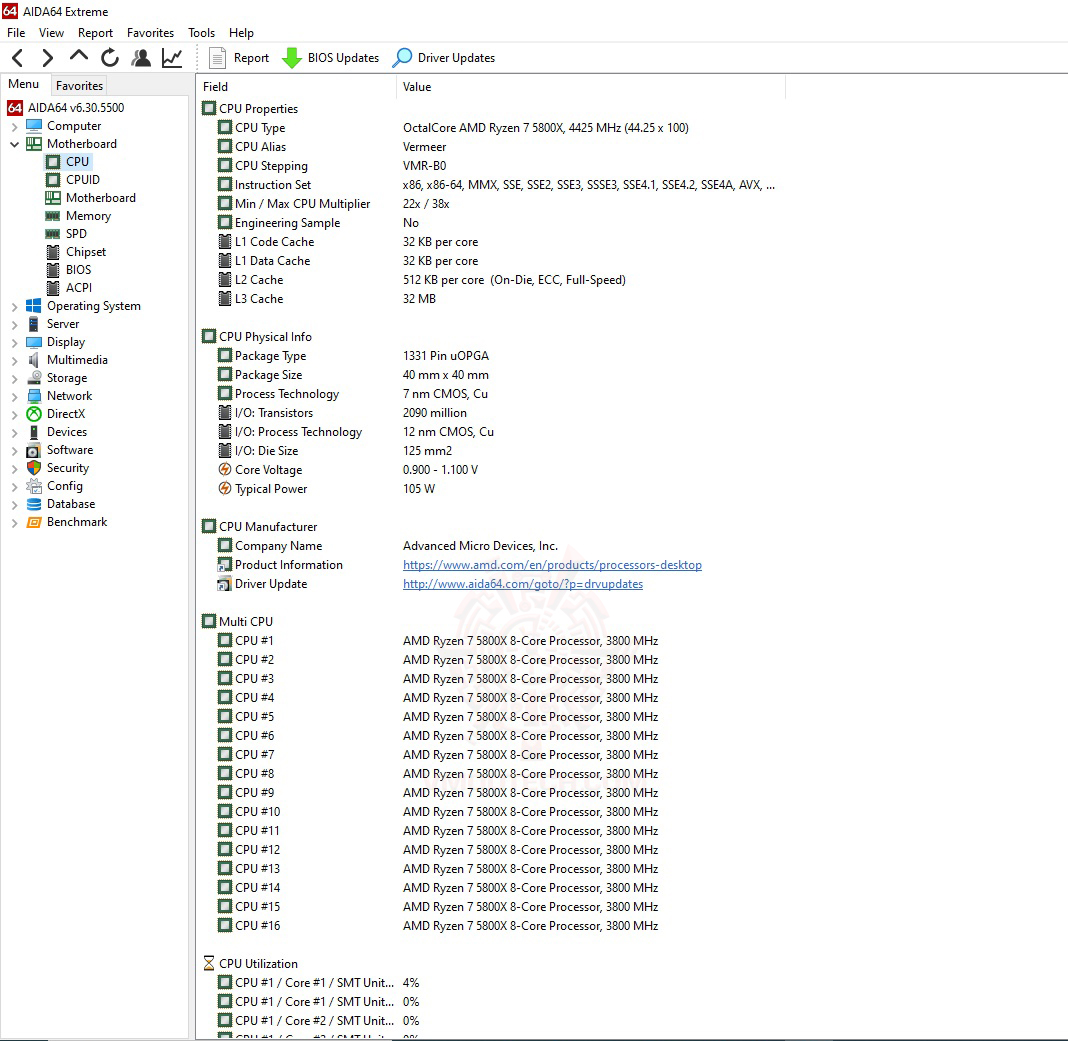Open the Favorites menu
1068x1041 pixels.
coord(151,33)
